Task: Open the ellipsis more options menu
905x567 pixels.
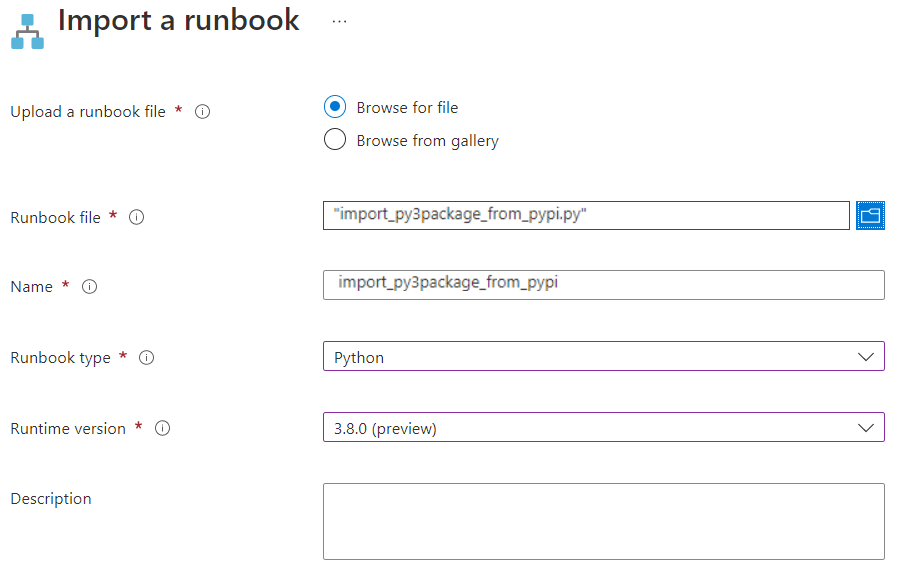Action: tap(339, 21)
